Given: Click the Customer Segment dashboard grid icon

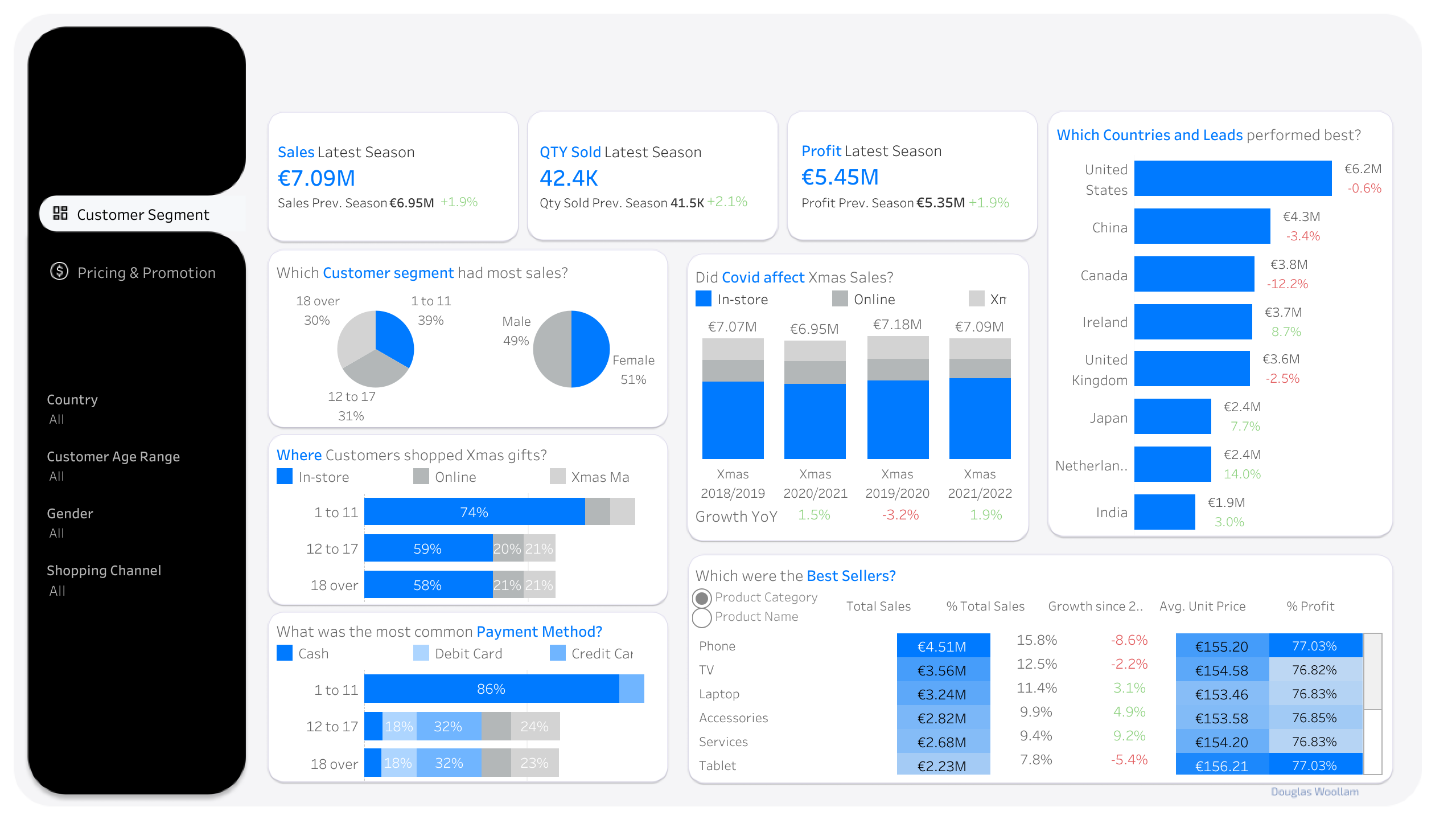Looking at the screenshot, I should (60, 214).
